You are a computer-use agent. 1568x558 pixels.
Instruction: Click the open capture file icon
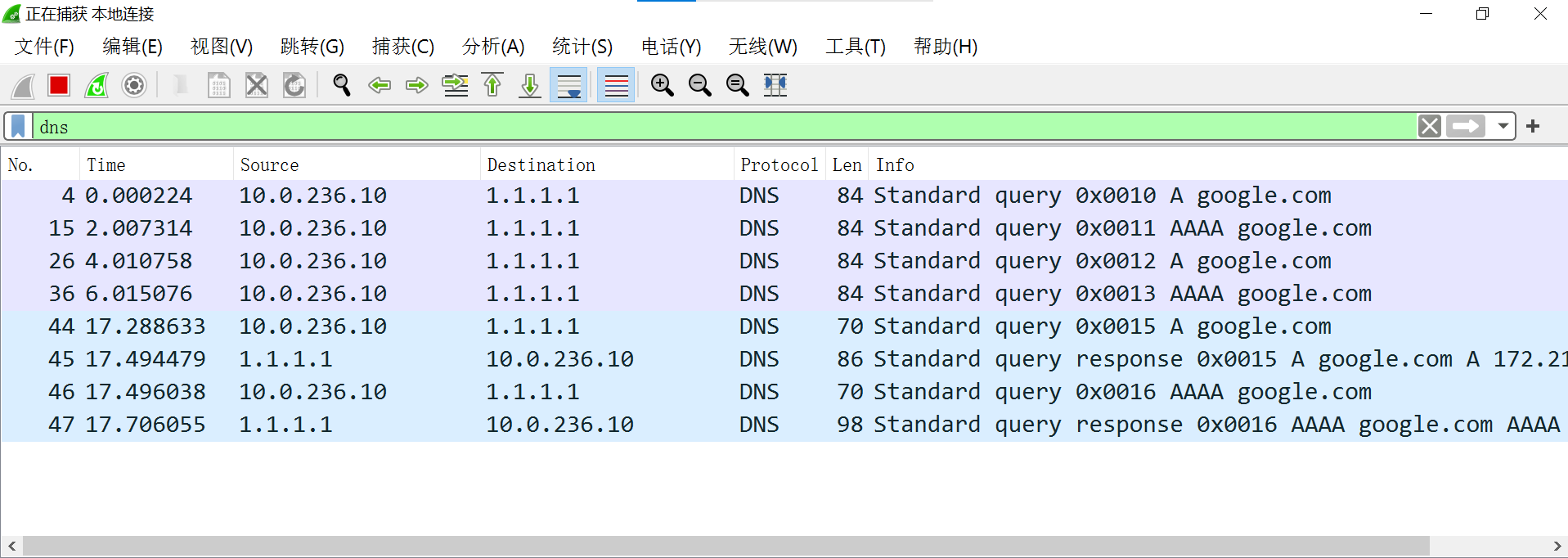181,85
